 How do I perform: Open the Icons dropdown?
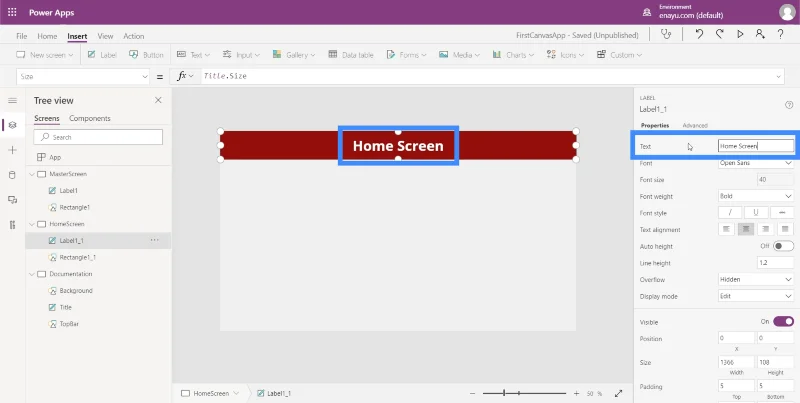566,55
